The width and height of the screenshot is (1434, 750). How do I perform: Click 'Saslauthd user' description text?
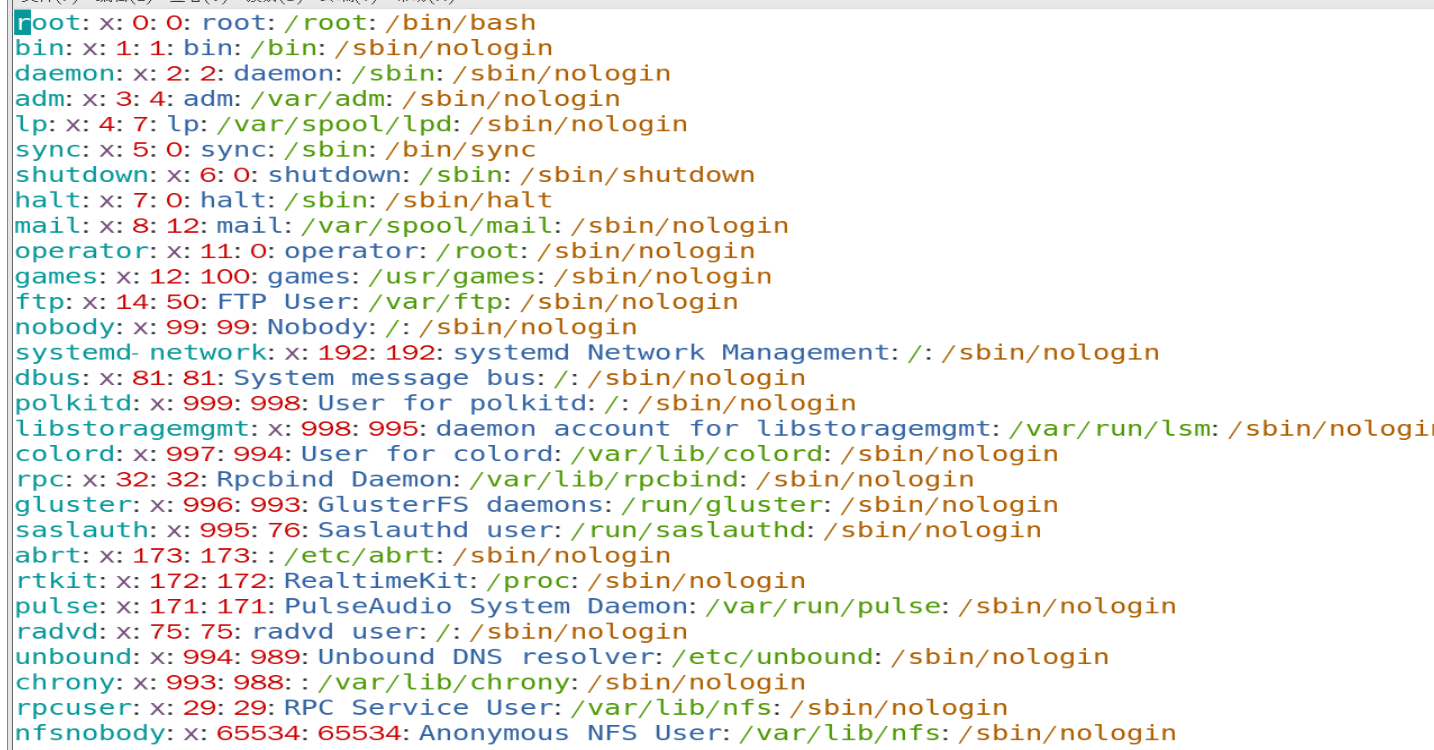[x=435, y=530]
